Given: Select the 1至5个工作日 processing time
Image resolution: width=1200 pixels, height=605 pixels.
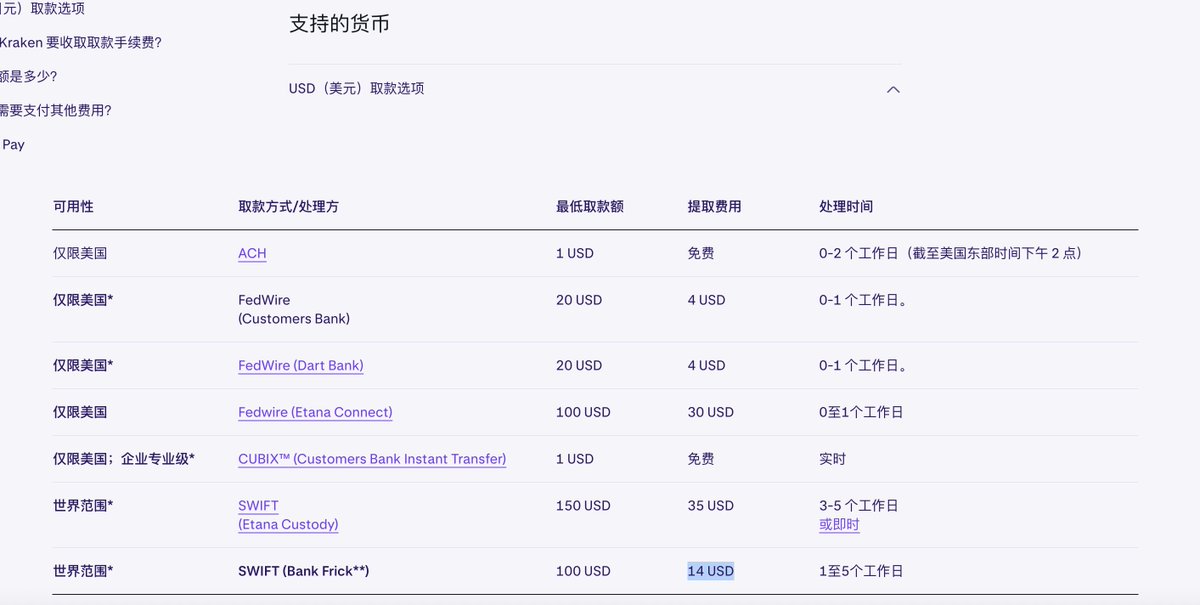Looking at the screenshot, I should (861, 571).
